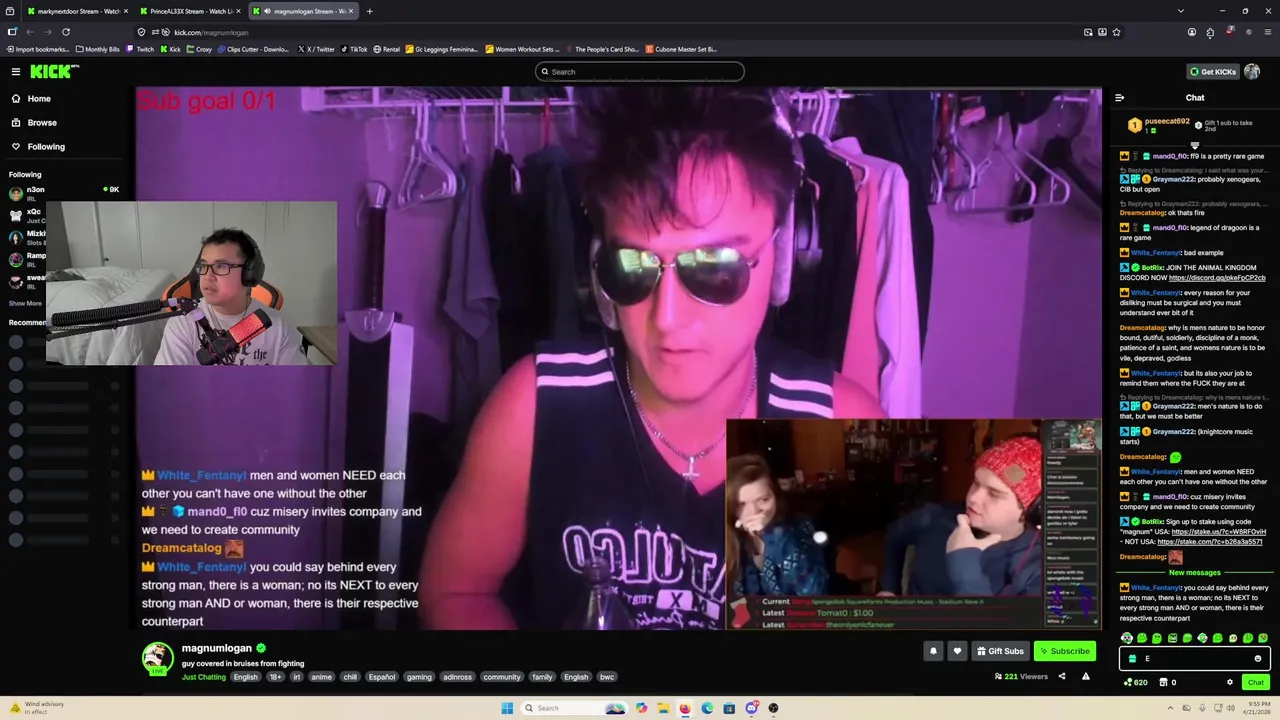Open emote picker in chat input
This screenshot has height=720, width=1280.
(1258, 658)
